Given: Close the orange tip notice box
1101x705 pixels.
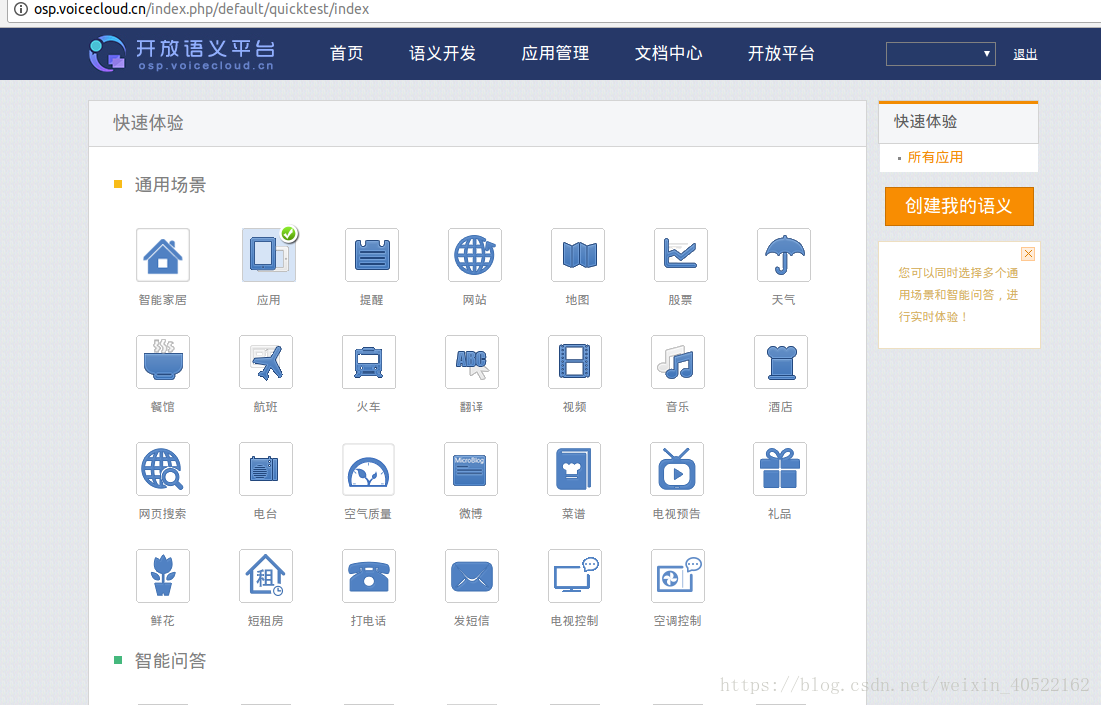Looking at the screenshot, I should point(1028,253).
